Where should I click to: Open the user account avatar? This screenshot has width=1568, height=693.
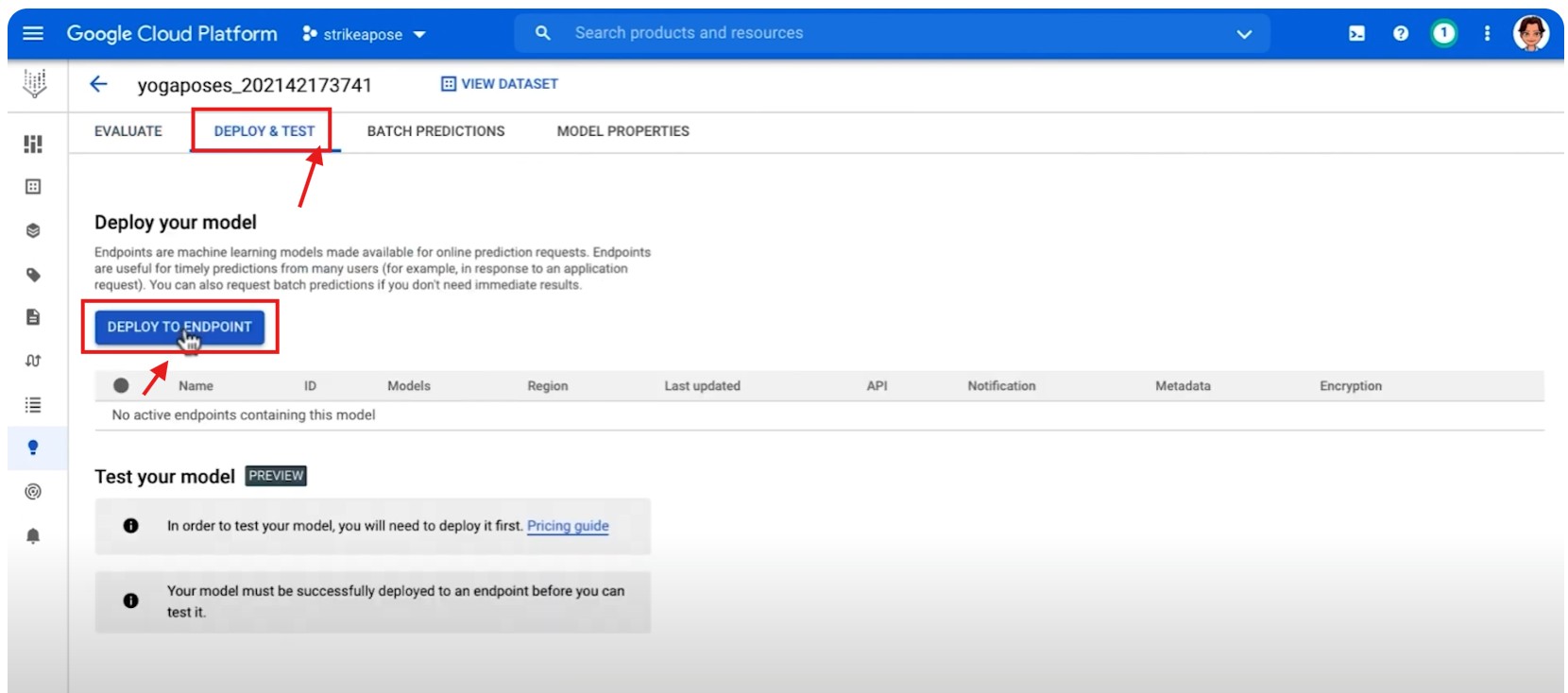(x=1530, y=34)
